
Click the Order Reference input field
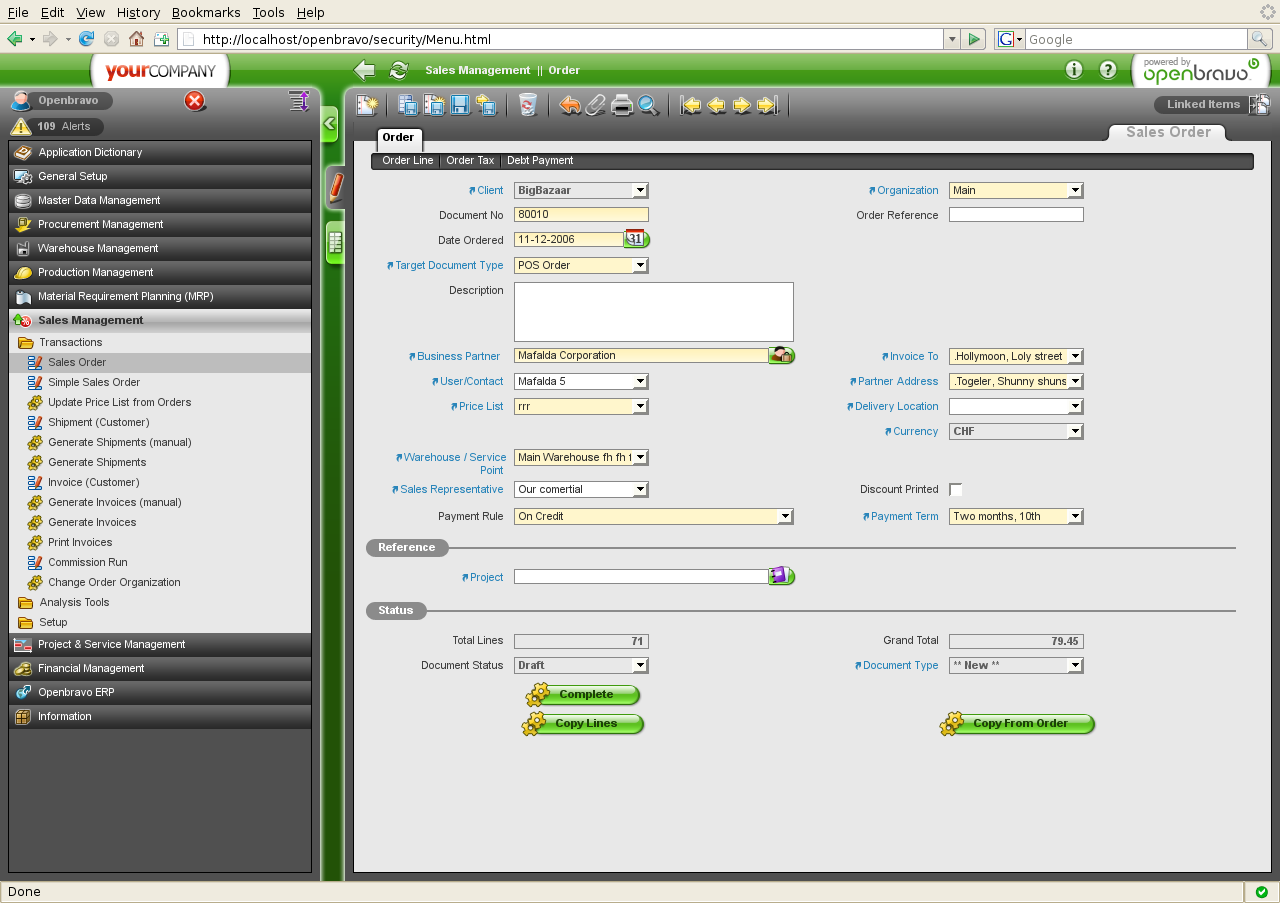1015,215
